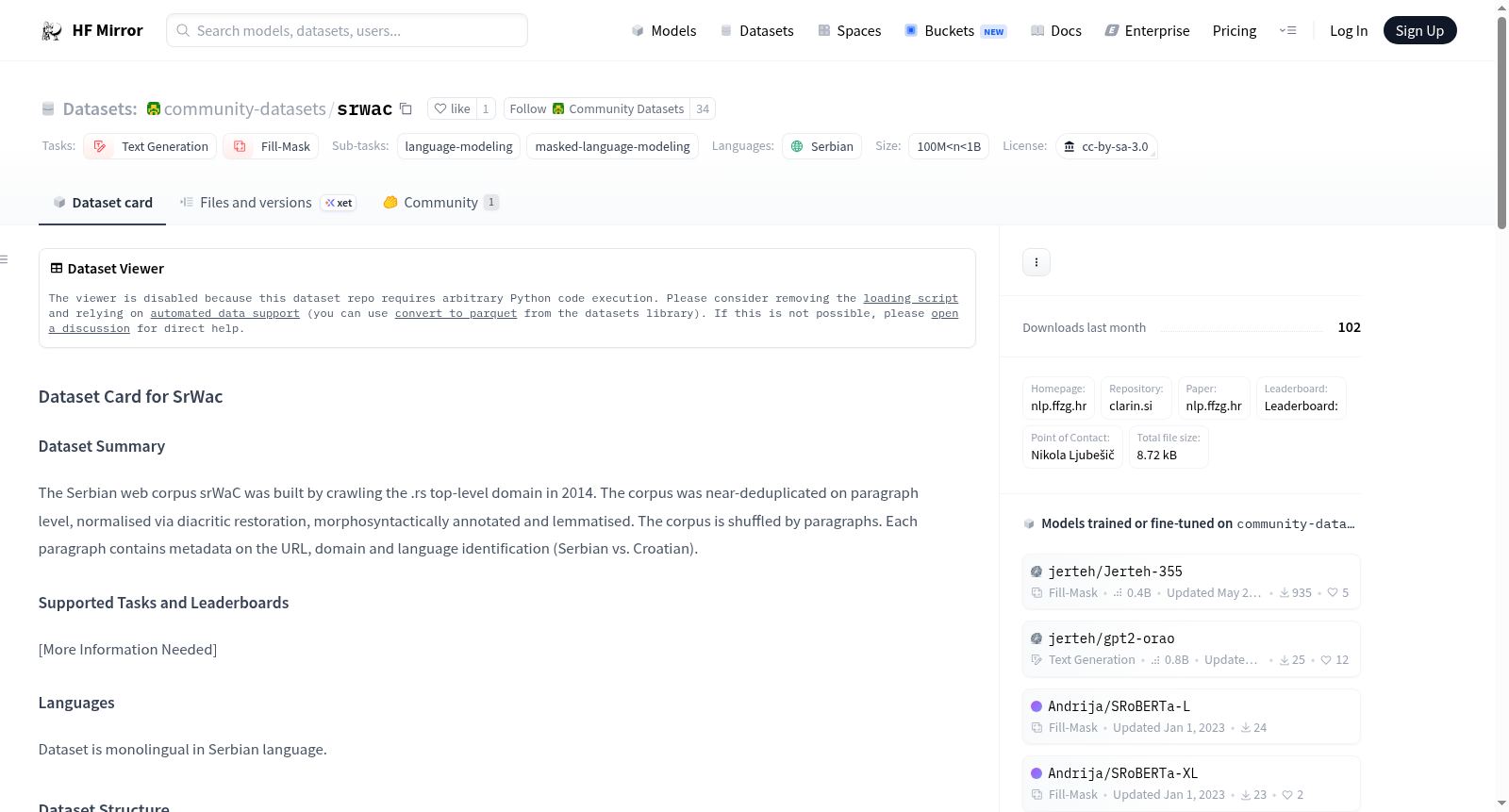1509x812 pixels.
Task: Open the Andrija/SRoBERTa-XL model card
Action: pos(1191,784)
